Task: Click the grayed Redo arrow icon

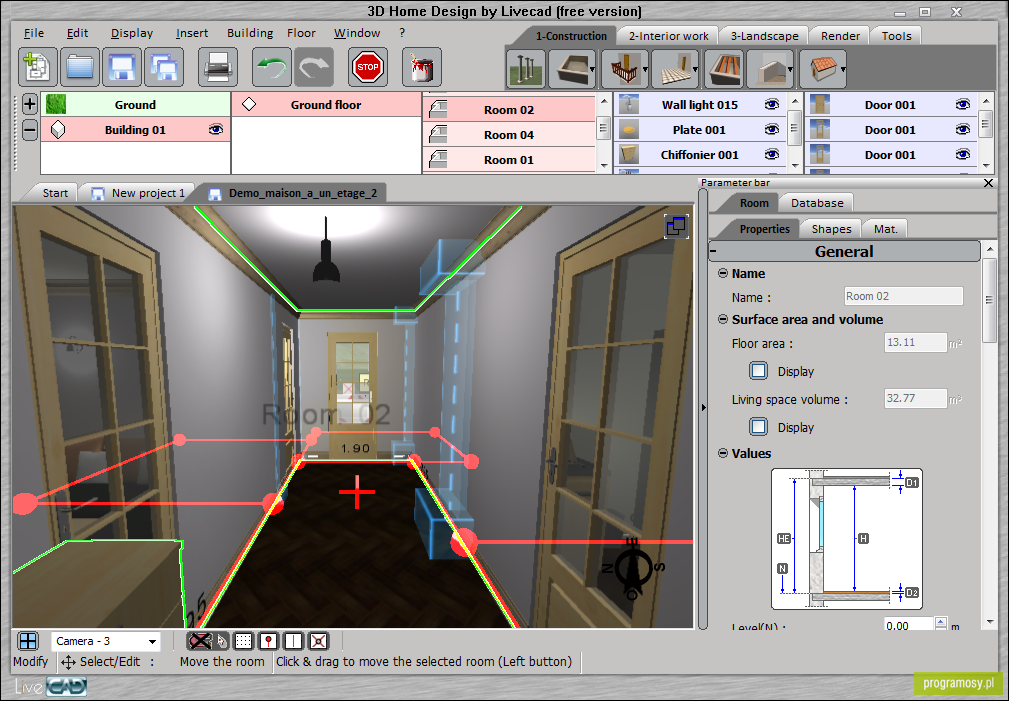Action: 314,67
